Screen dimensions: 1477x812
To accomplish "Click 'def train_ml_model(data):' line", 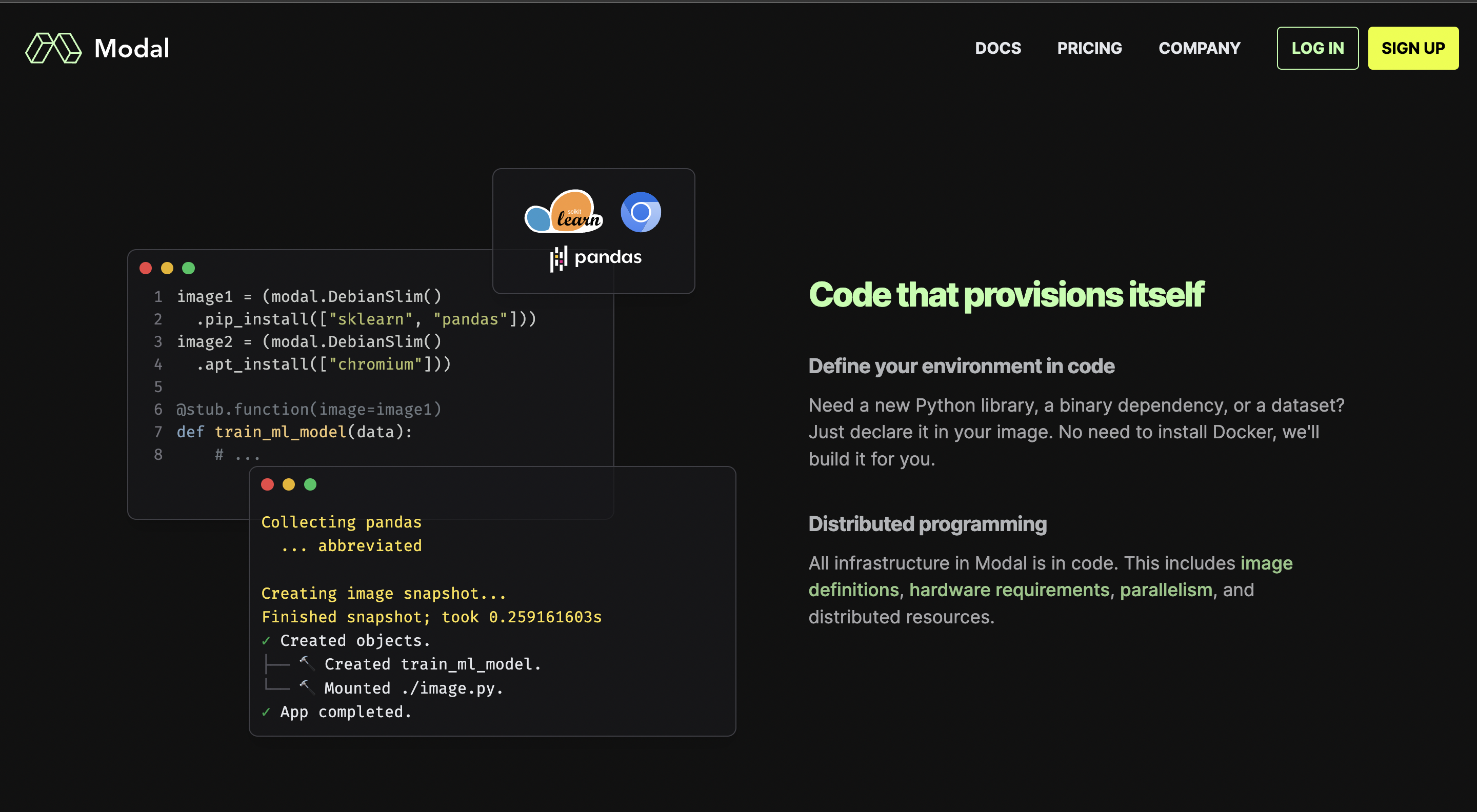I will tap(295, 432).
